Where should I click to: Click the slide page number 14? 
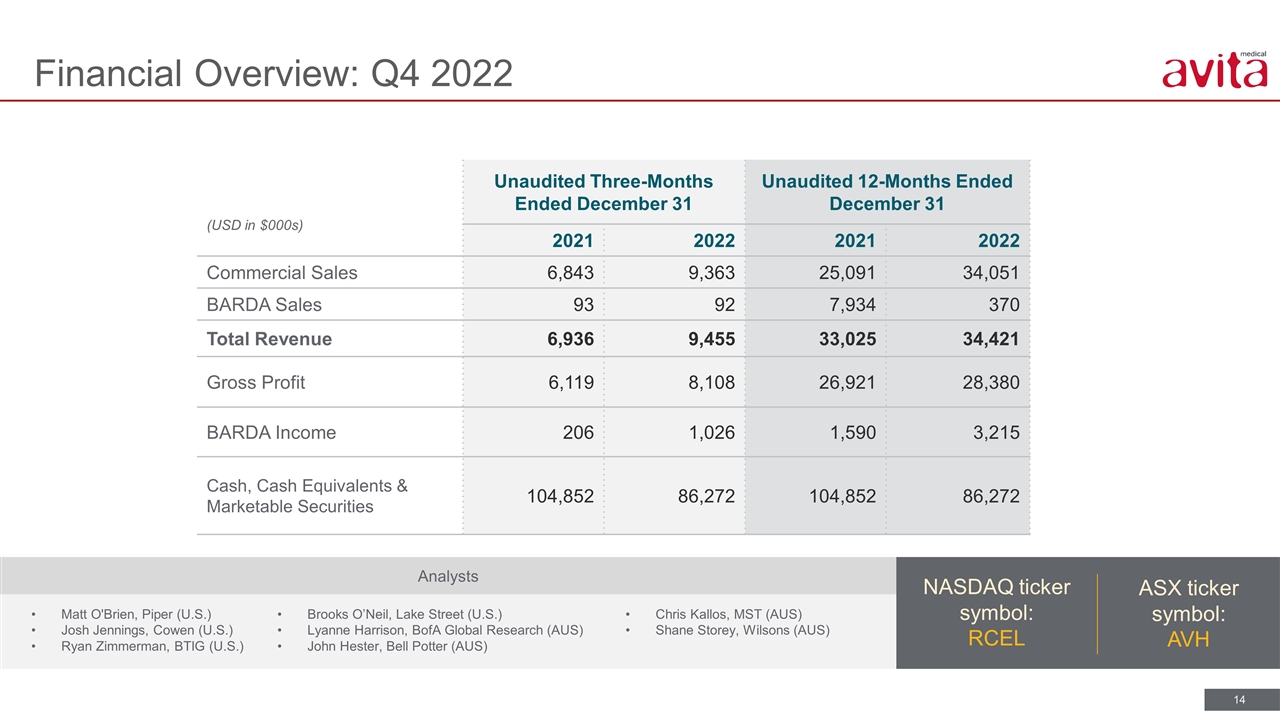click(x=1237, y=698)
